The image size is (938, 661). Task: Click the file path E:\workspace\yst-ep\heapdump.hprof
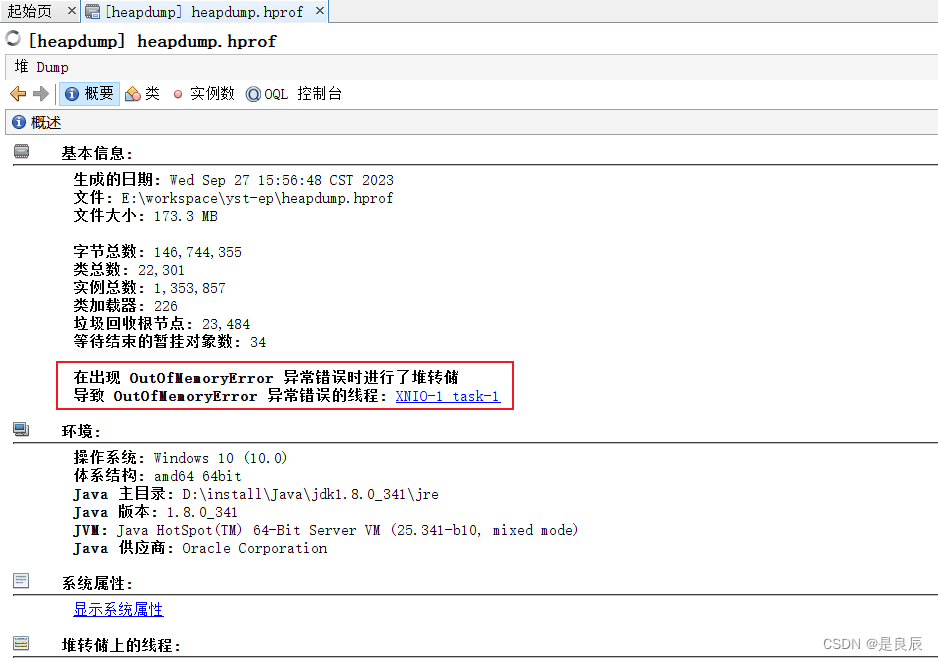[257, 198]
